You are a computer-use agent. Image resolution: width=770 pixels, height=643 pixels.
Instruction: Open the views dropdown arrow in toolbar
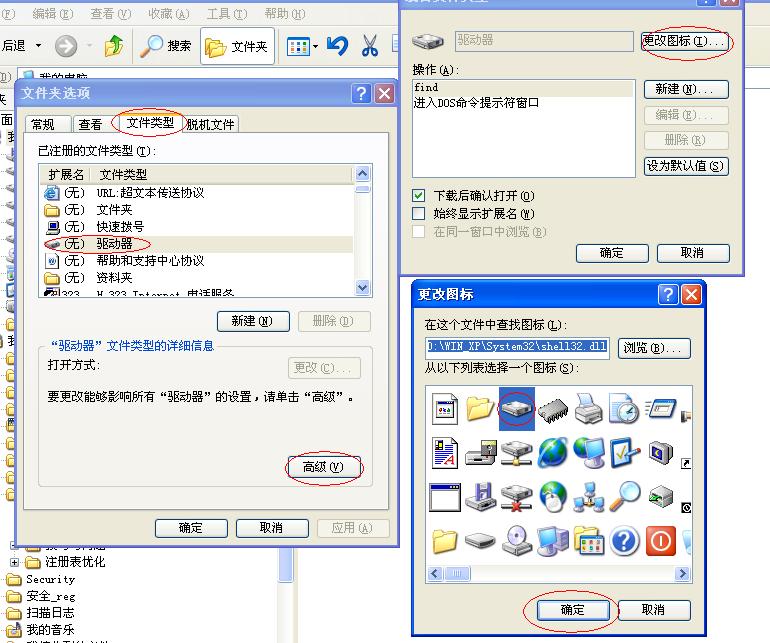[315, 47]
